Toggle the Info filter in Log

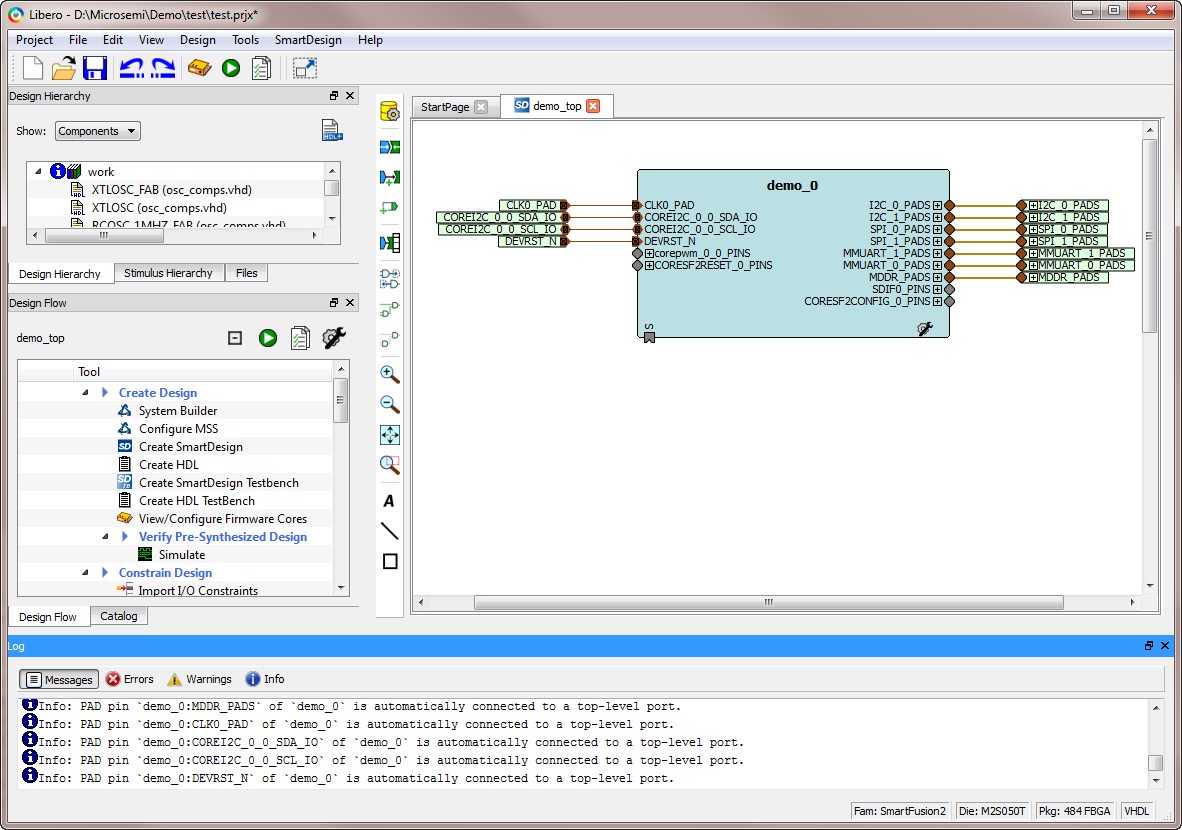tap(265, 679)
